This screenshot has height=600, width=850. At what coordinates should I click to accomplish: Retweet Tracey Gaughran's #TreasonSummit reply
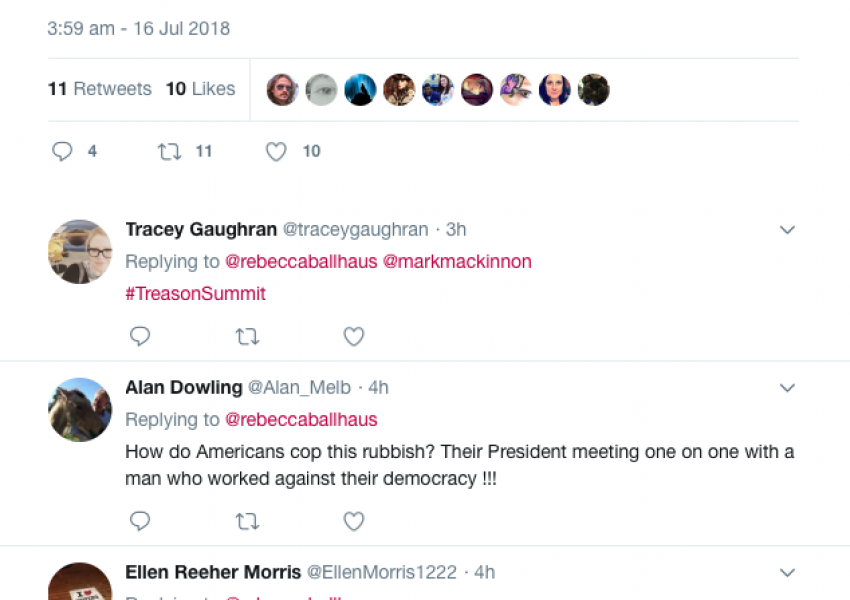click(x=246, y=336)
